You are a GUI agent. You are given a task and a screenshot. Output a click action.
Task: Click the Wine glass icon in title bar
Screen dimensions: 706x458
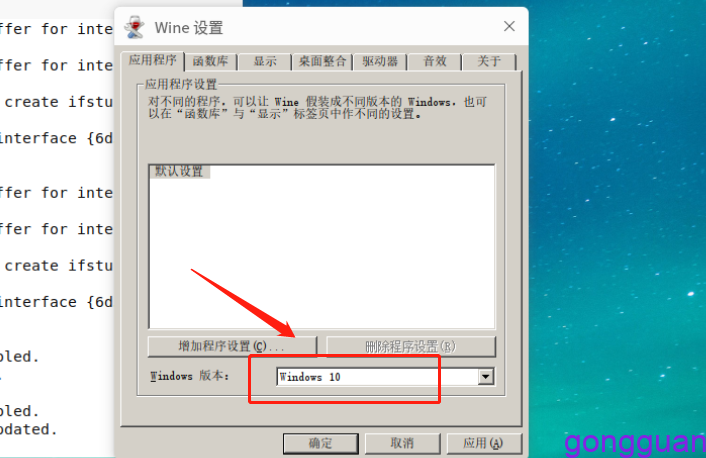point(134,27)
